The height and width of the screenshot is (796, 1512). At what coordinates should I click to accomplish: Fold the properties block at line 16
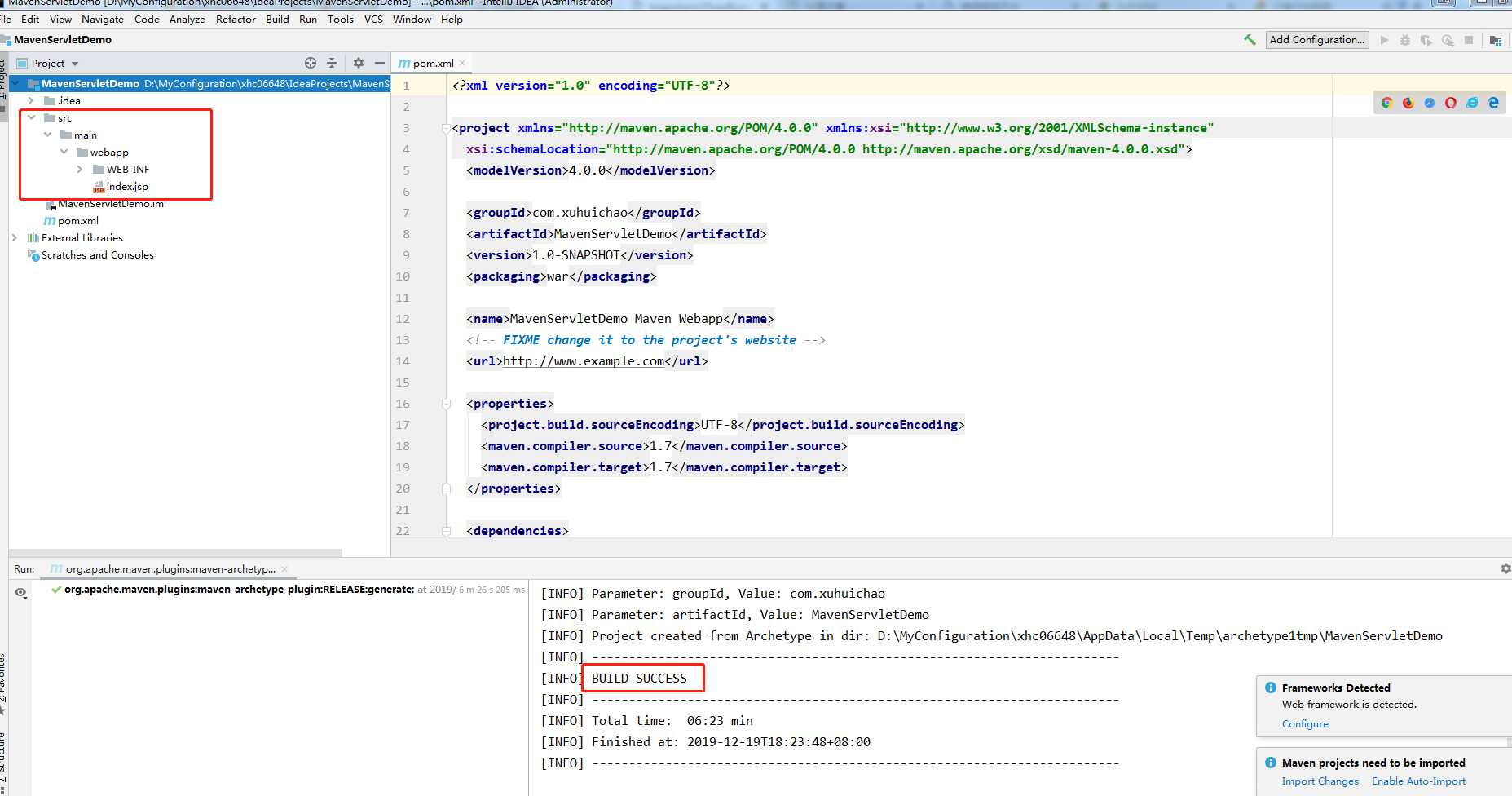click(446, 404)
